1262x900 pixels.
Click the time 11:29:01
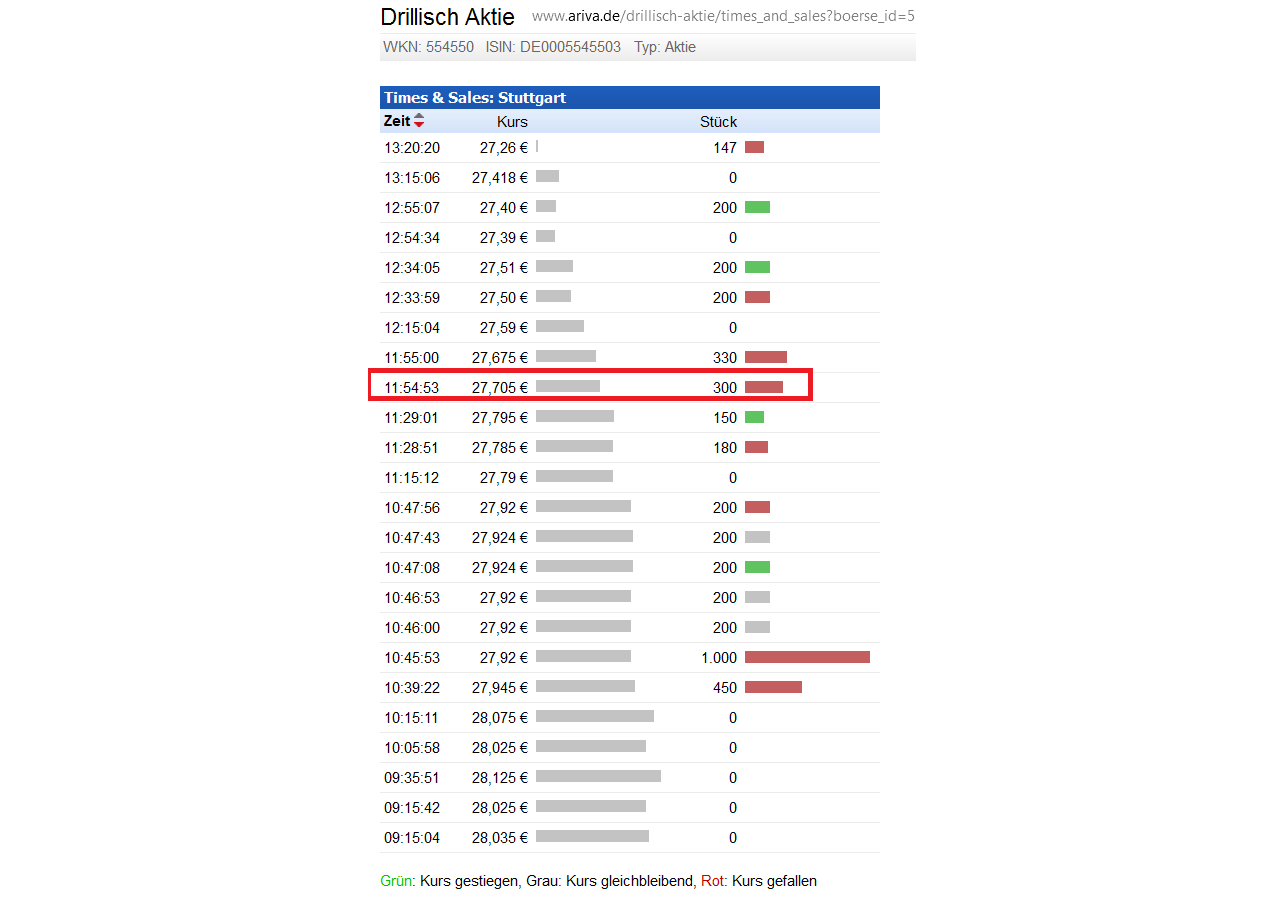click(412, 418)
